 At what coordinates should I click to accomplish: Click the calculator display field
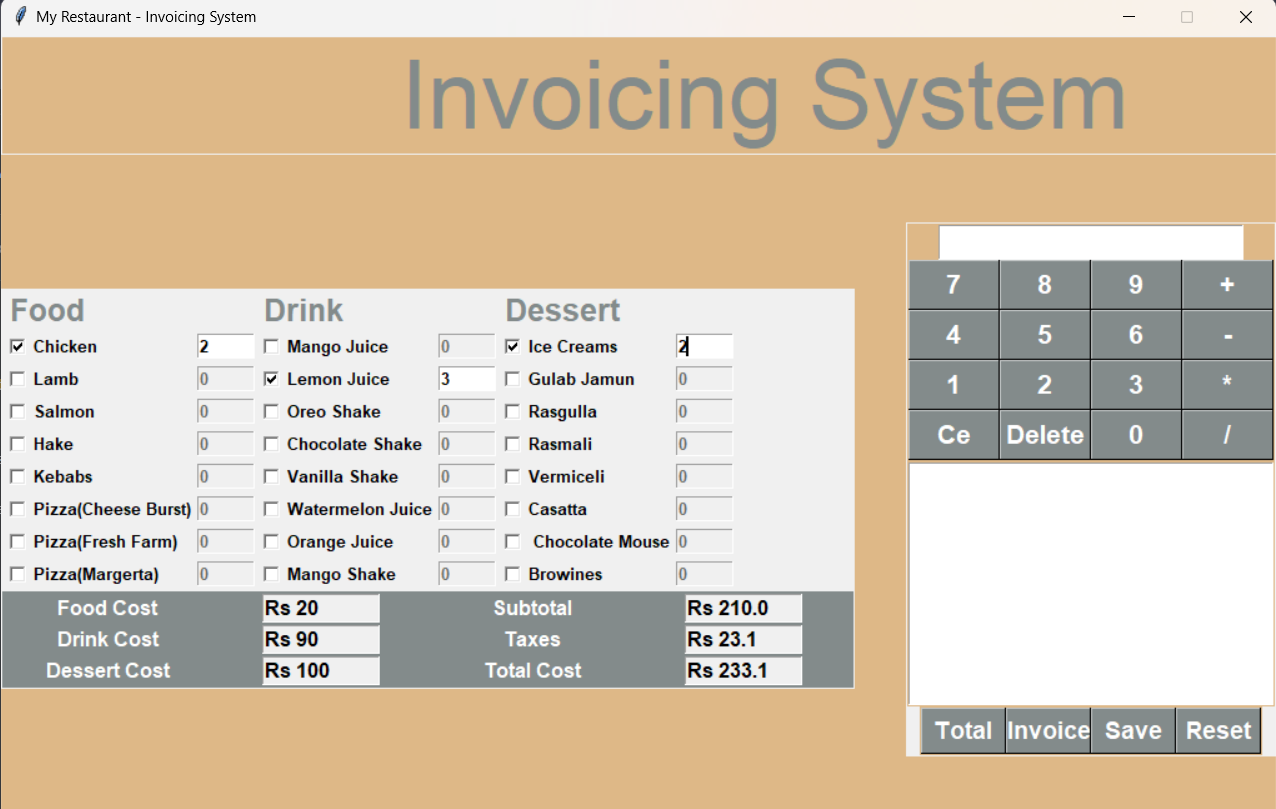(1090, 242)
